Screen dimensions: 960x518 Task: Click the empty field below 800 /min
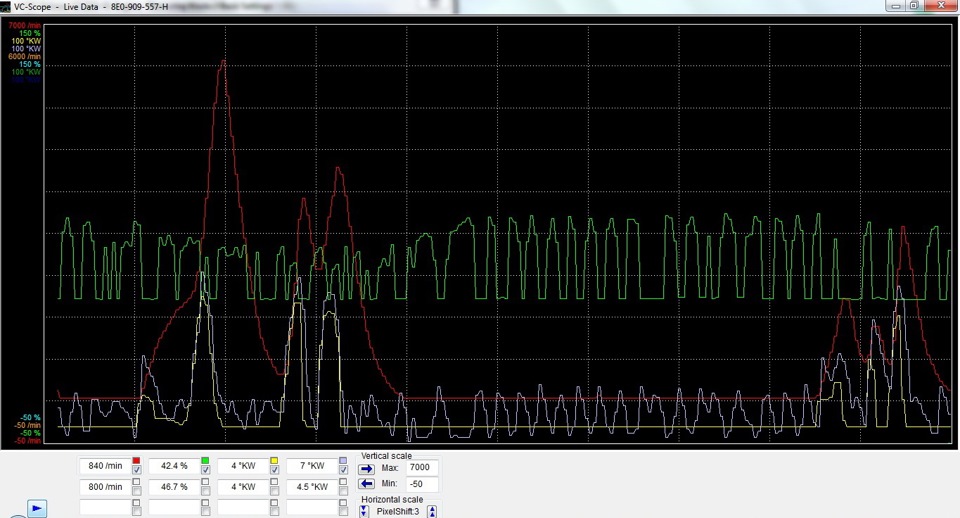[105, 508]
